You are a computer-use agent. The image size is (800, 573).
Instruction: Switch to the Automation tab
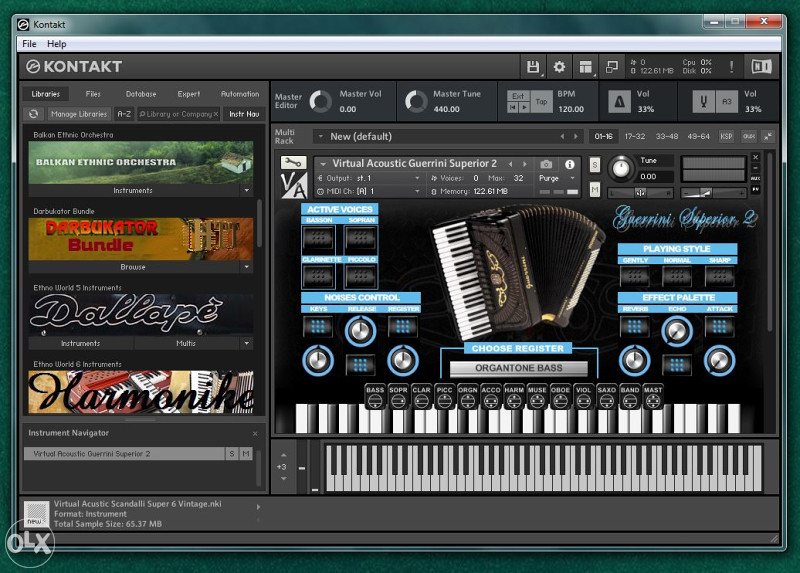[240, 94]
